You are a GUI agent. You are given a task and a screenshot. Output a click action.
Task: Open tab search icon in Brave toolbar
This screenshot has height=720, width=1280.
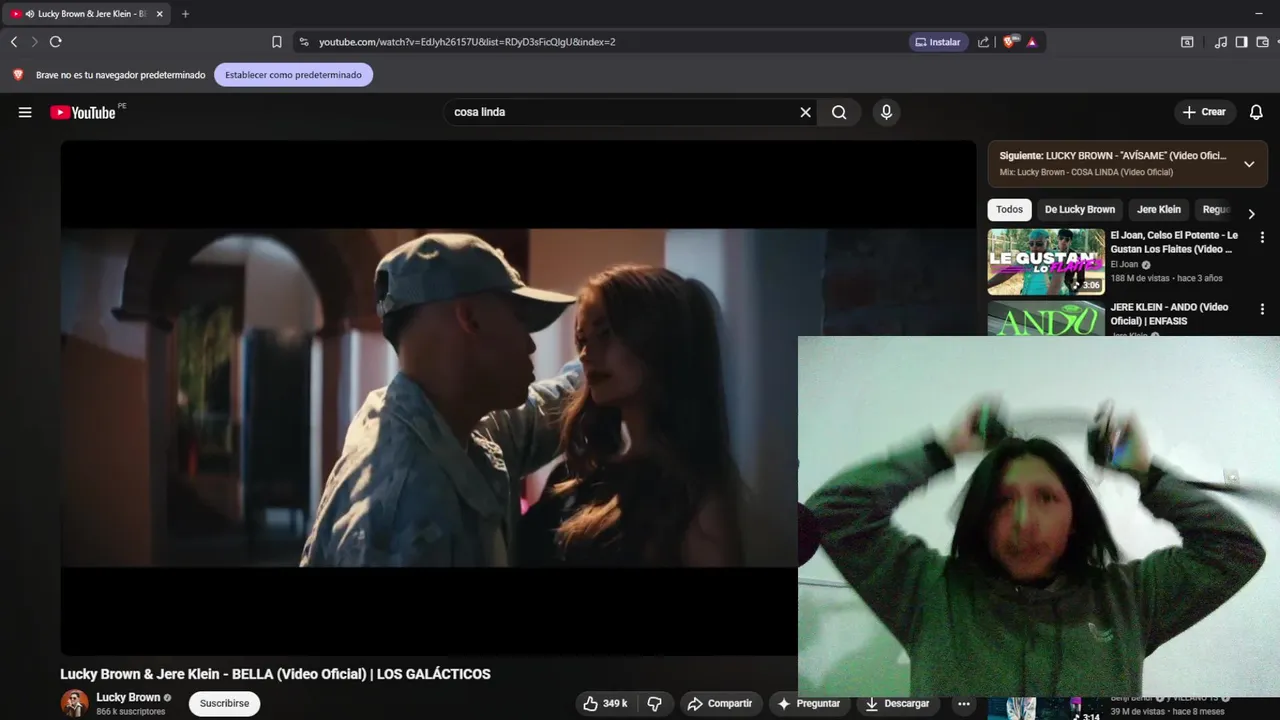click(1187, 42)
